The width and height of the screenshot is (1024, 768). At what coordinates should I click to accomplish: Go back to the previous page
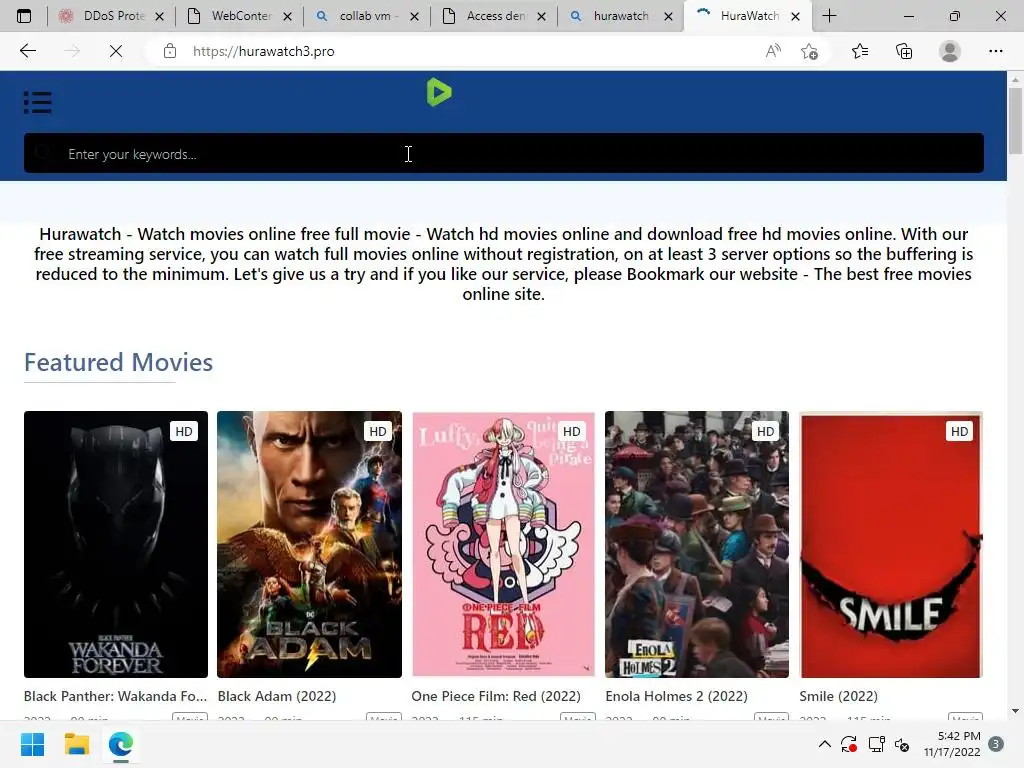[27, 51]
